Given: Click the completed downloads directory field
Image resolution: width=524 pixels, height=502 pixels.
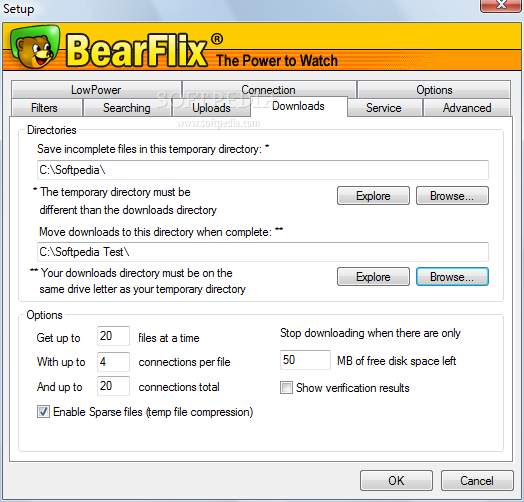Looking at the screenshot, I should 263,252.
